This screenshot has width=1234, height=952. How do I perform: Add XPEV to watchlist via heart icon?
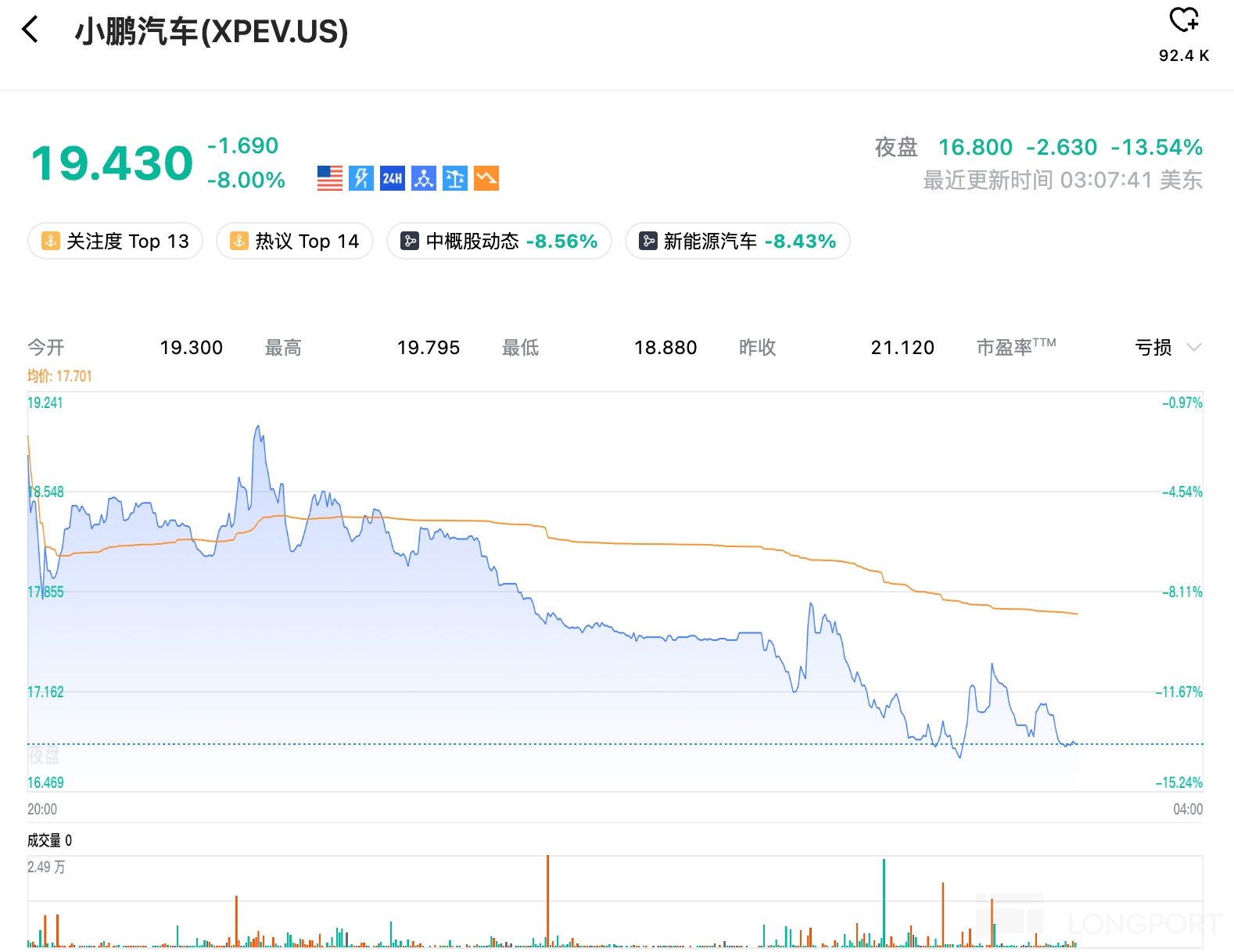point(1183,20)
